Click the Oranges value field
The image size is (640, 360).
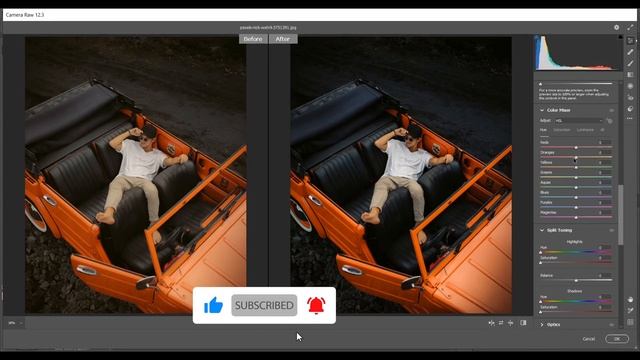[x=604, y=152]
